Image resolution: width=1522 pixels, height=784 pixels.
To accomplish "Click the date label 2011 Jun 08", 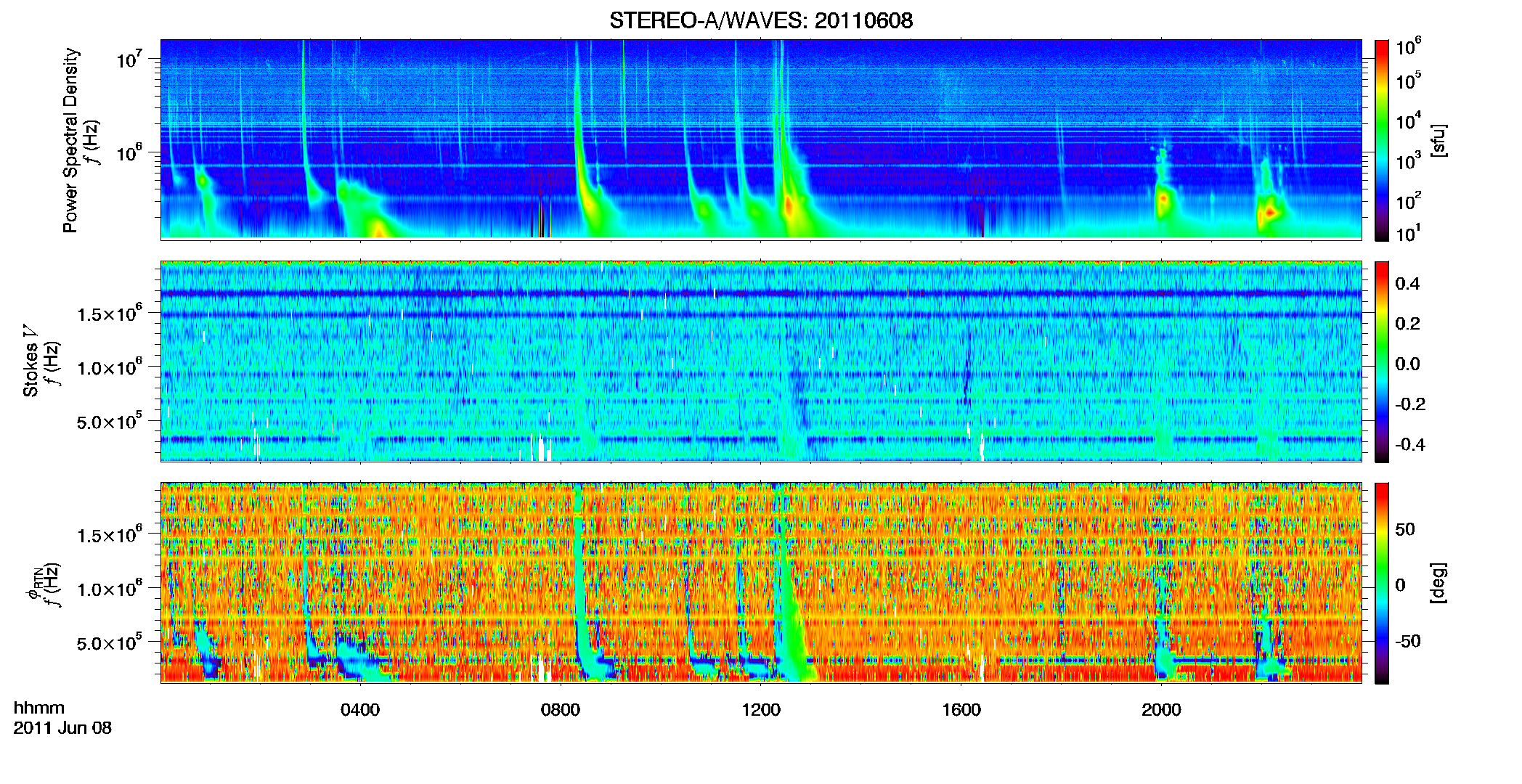I will [62, 728].
